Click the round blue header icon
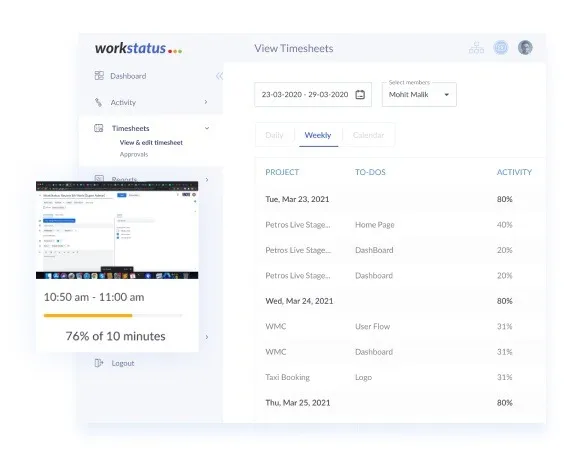Viewport: 581px width, 460px height. [x=501, y=48]
